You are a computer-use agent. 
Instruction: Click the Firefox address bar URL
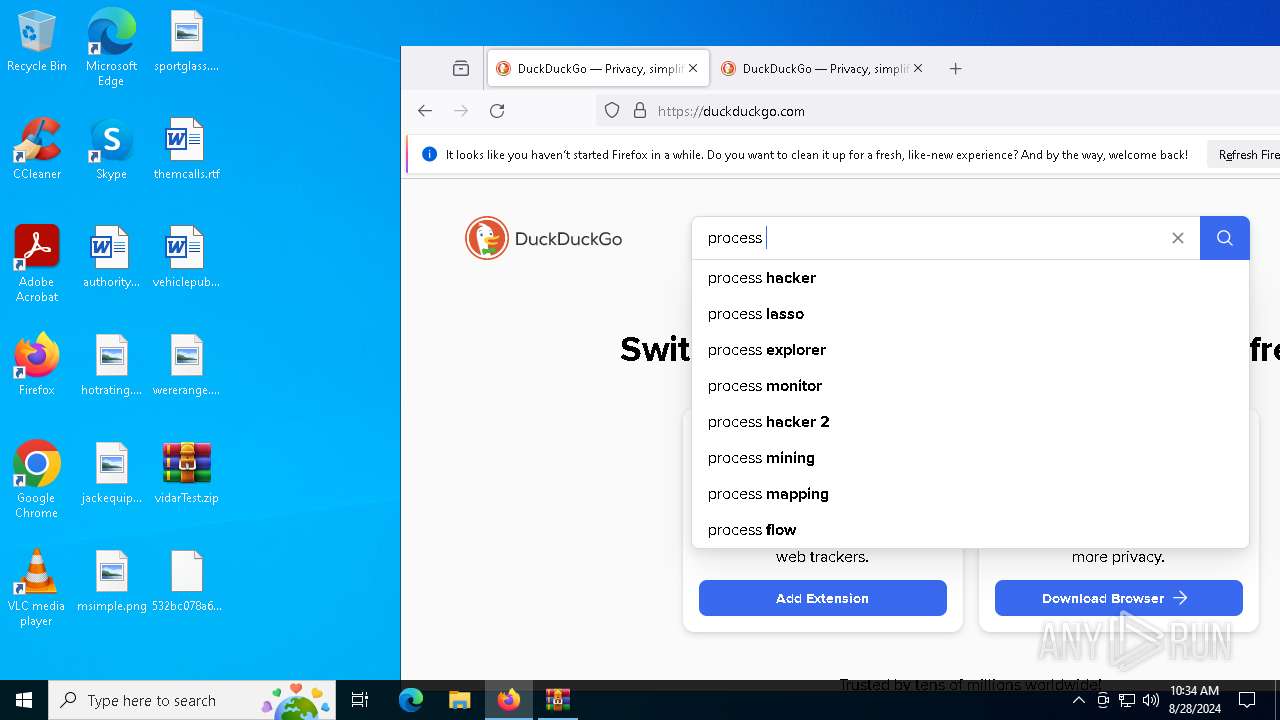(731, 111)
